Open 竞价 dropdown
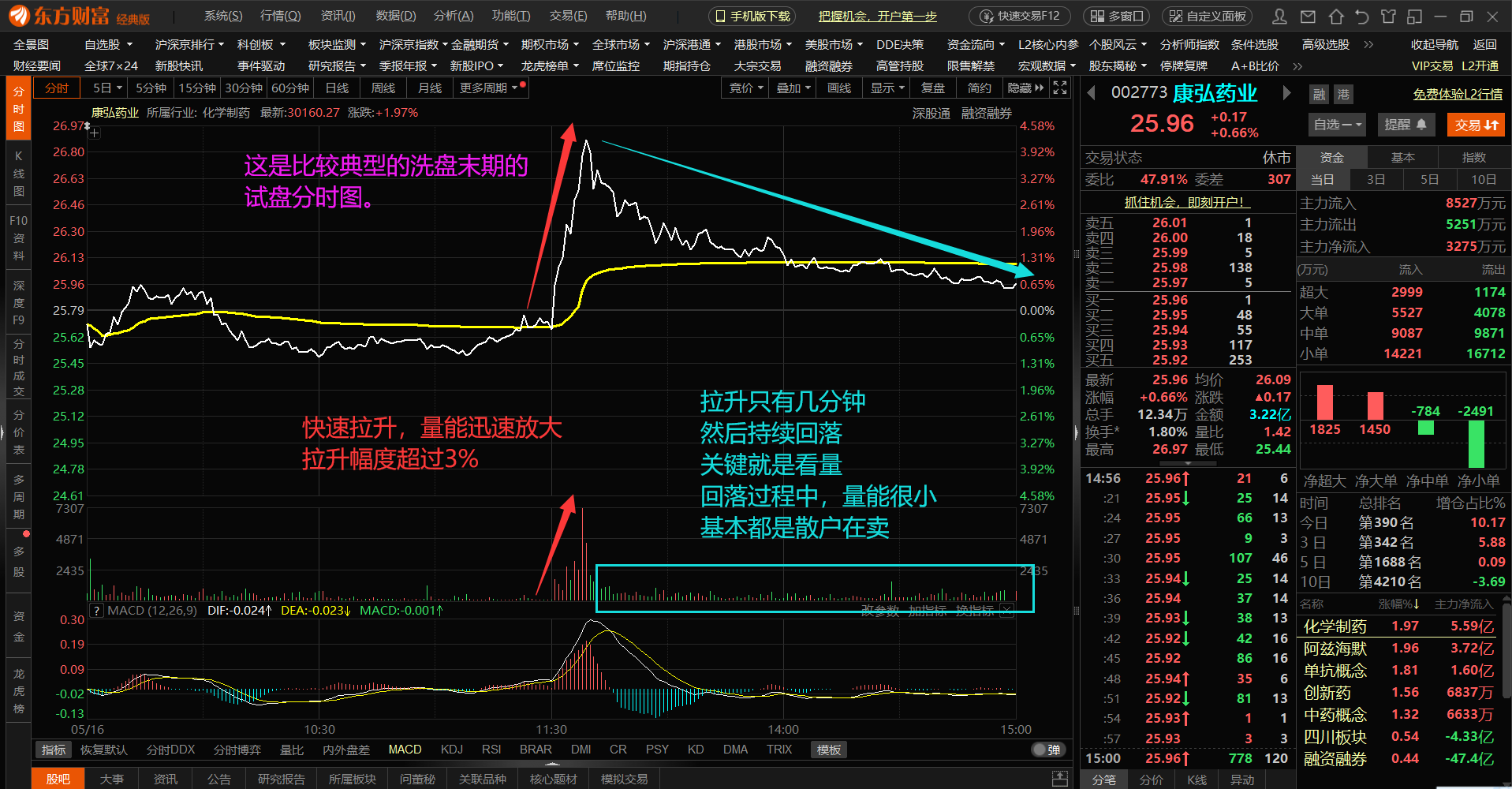The width and height of the screenshot is (1512, 789). pyautogui.click(x=746, y=88)
